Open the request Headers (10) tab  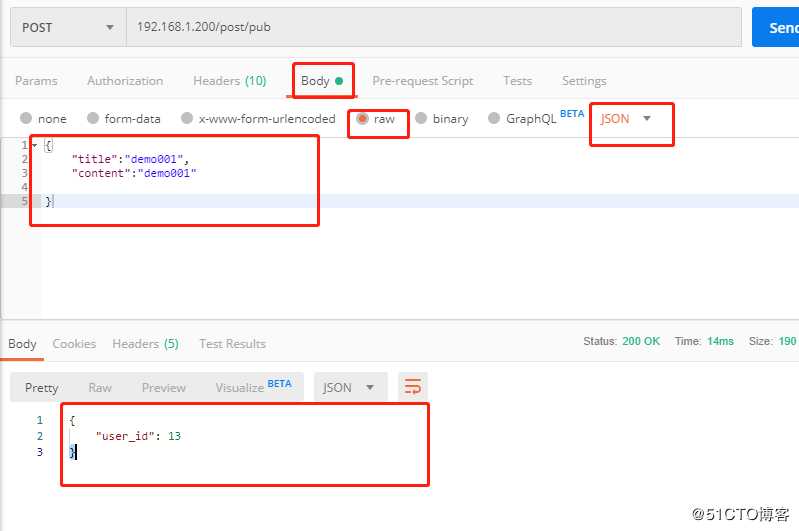229,81
